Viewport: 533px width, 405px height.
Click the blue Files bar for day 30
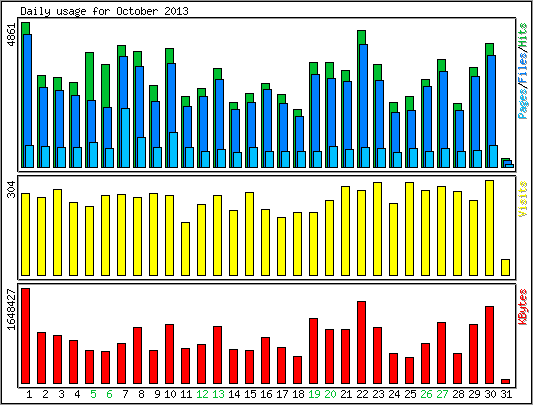coord(492,100)
